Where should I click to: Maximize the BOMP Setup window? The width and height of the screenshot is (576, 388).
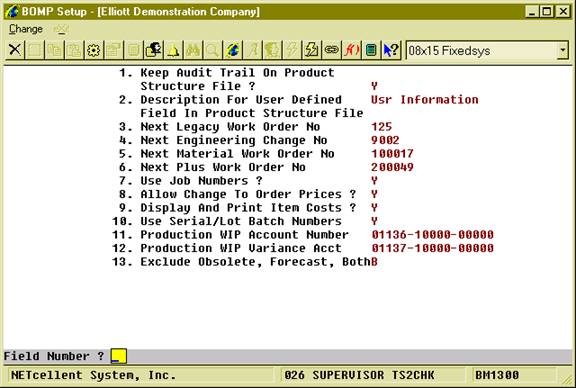(547, 12)
